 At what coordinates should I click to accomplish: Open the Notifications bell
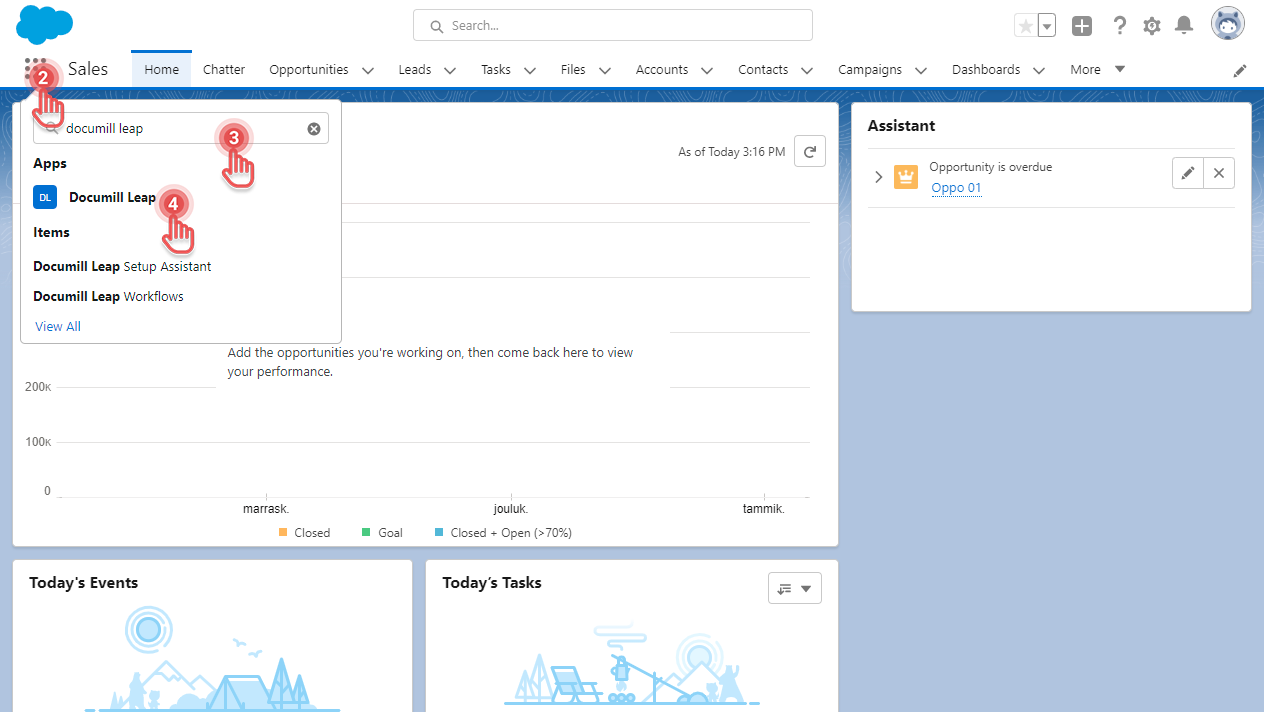click(1184, 26)
